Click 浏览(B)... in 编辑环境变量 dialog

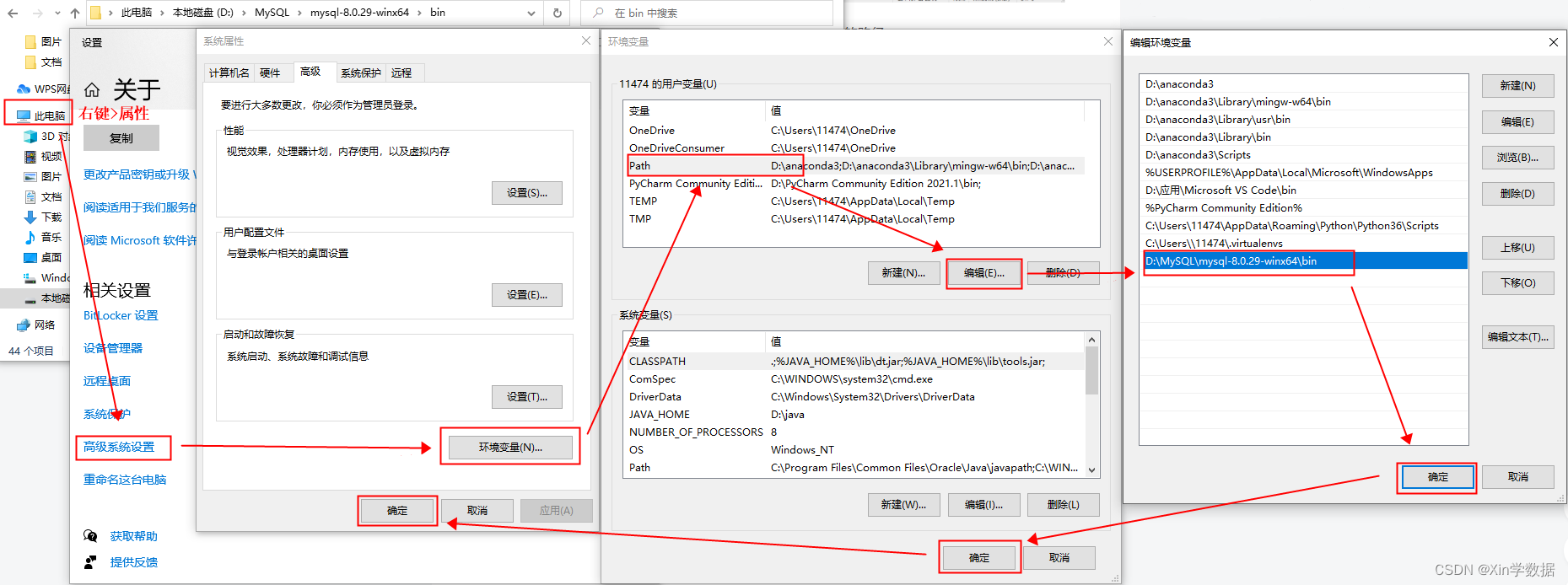pos(1517,158)
